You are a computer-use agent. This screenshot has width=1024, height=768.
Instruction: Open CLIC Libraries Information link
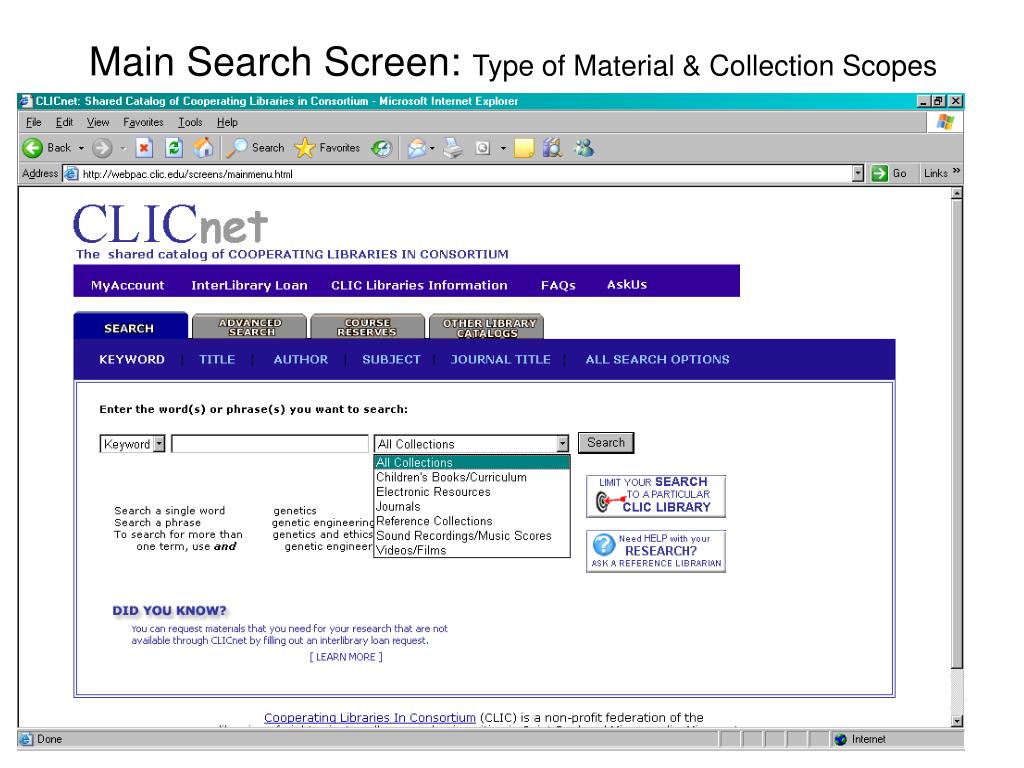419,285
